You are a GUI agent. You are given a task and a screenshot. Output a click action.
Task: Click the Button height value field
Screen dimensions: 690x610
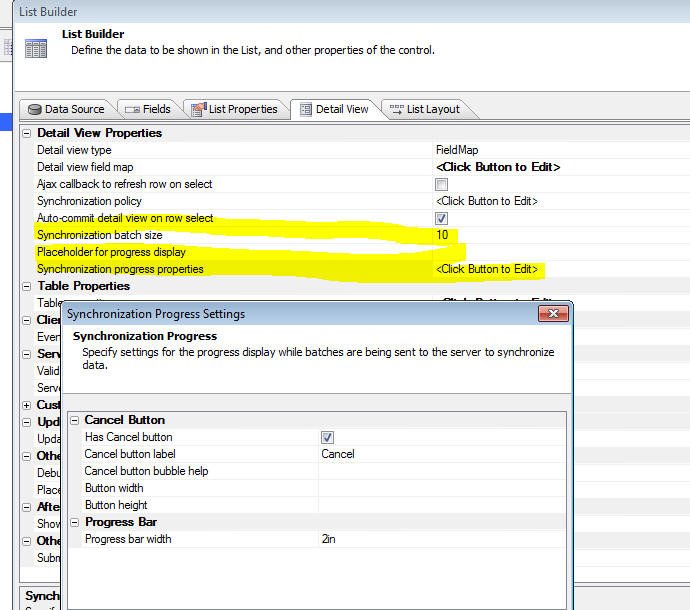pos(442,505)
